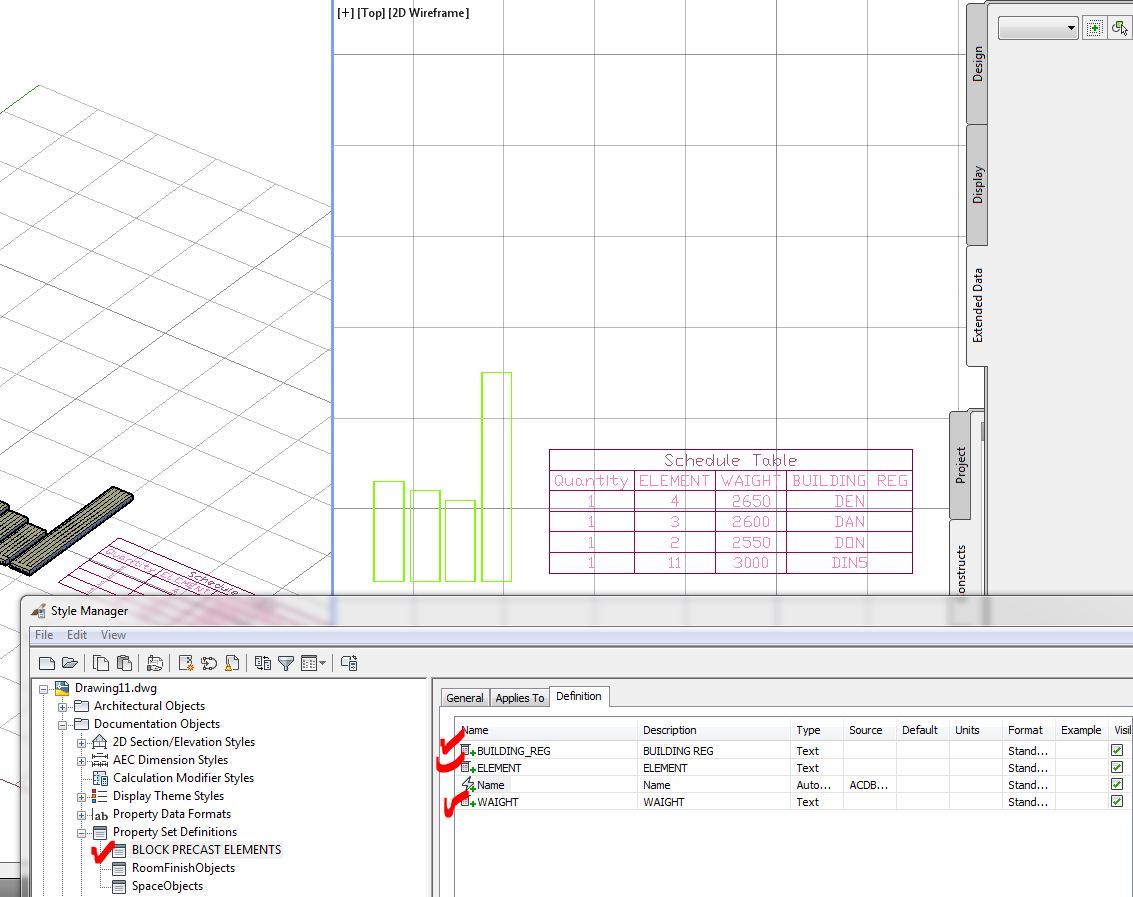Expand the 2D Section/Elevation Styles node
Screen dimensions: 1133x897
[81, 742]
